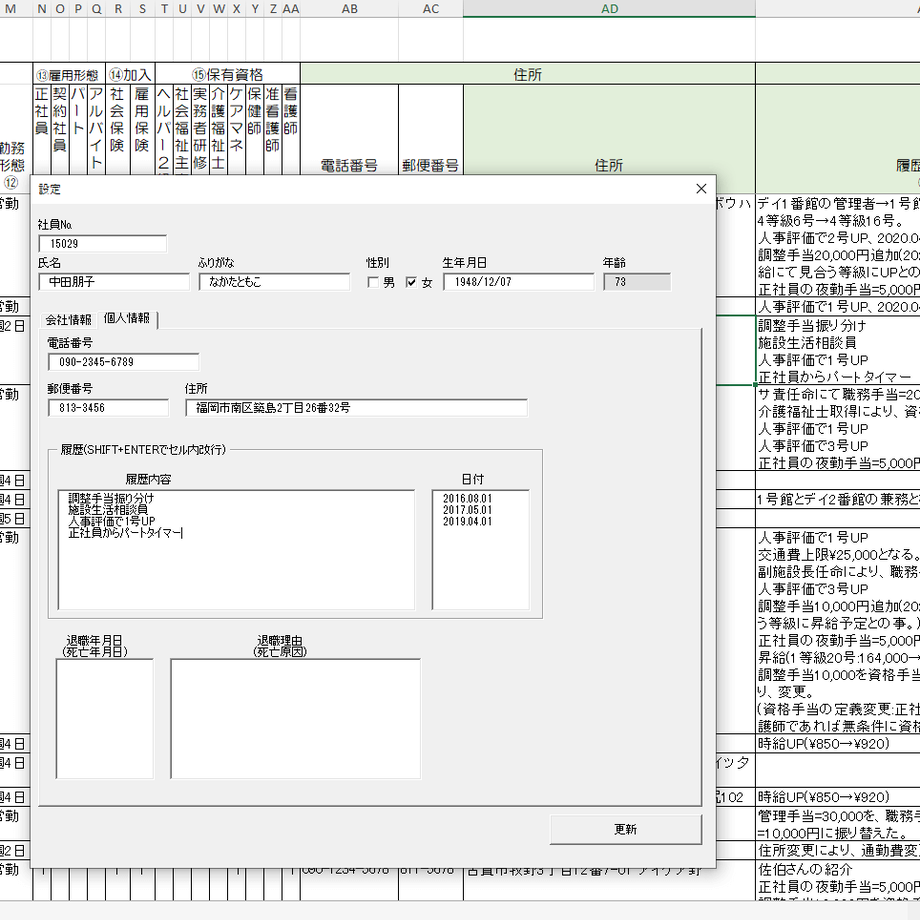Select column header AB in the spreadsheet
The width and height of the screenshot is (920, 920).
pyautogui.click(x=349, y=9)
